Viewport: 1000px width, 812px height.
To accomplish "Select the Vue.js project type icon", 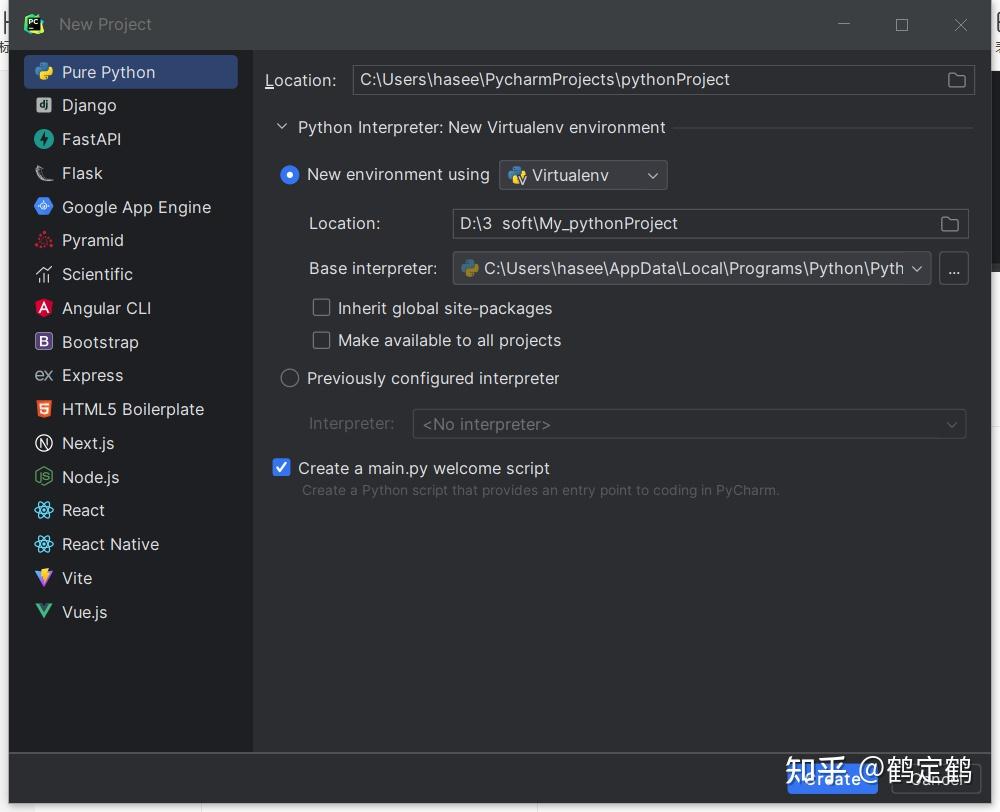I will [43, 612].
